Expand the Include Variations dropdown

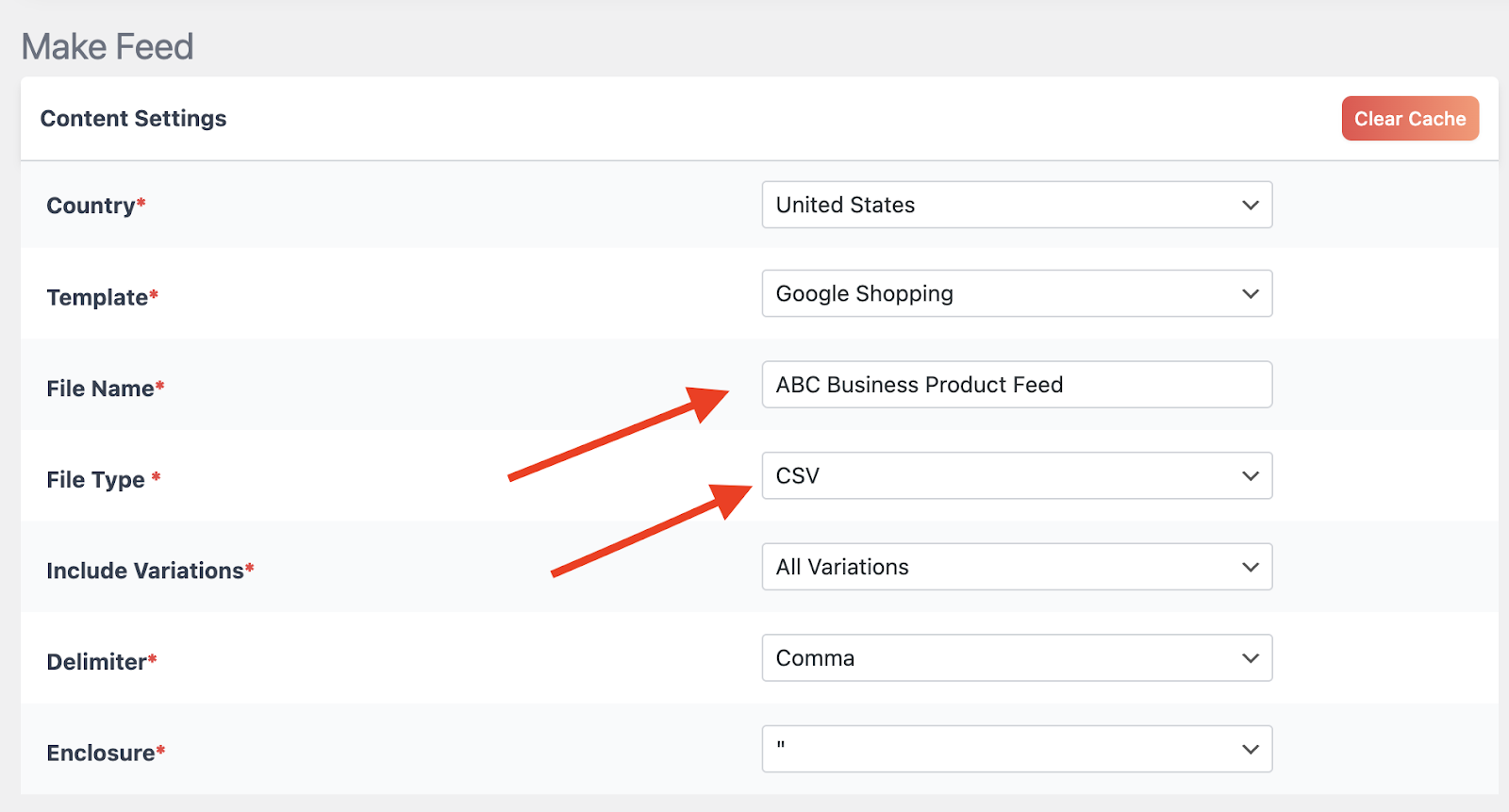[1017, 567]
